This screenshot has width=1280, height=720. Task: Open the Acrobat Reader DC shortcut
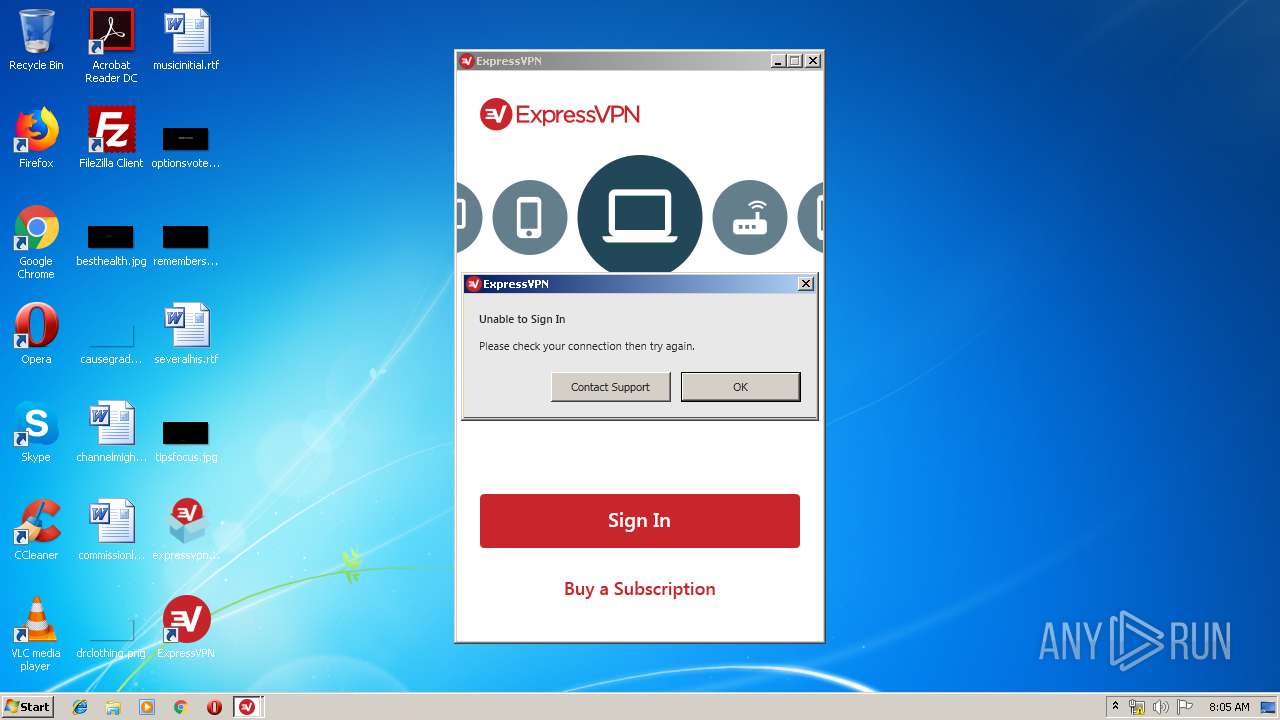point(111,46)
